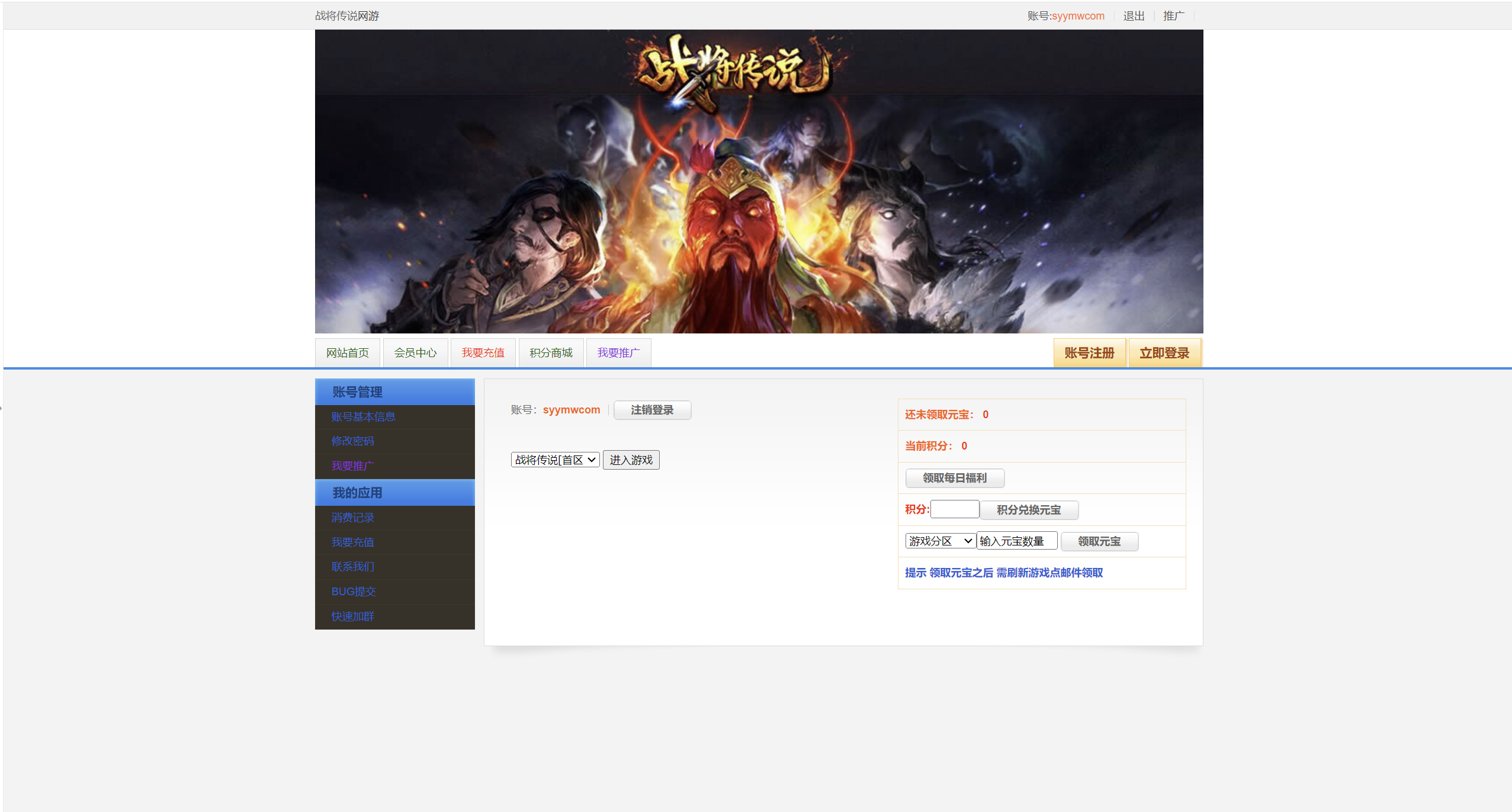The image size is (1512, 812).
Task: Go to the 我要推广 navigation tab
Action: (618, 353)
